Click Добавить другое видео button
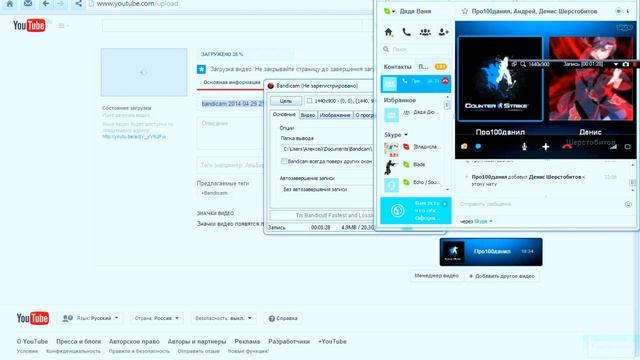The height and width of the screenshot is (360, 640). tap(502, 276)
